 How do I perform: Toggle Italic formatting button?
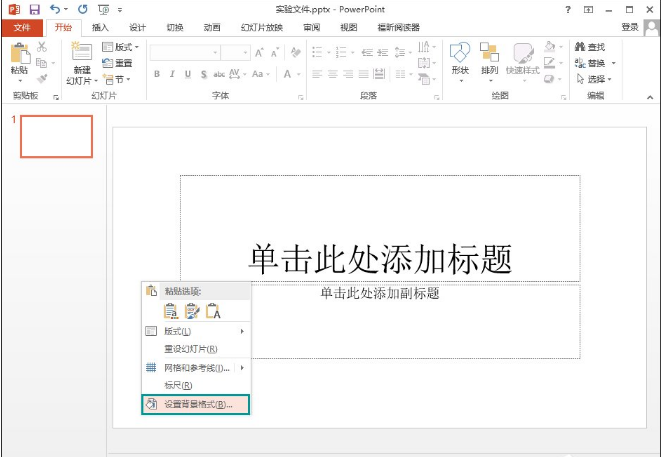[x=172, y=74]
